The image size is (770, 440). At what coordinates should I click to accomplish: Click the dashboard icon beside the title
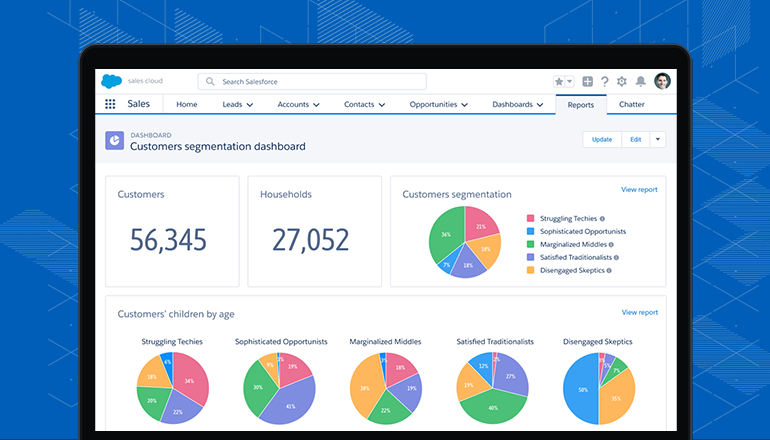point(114,140)
